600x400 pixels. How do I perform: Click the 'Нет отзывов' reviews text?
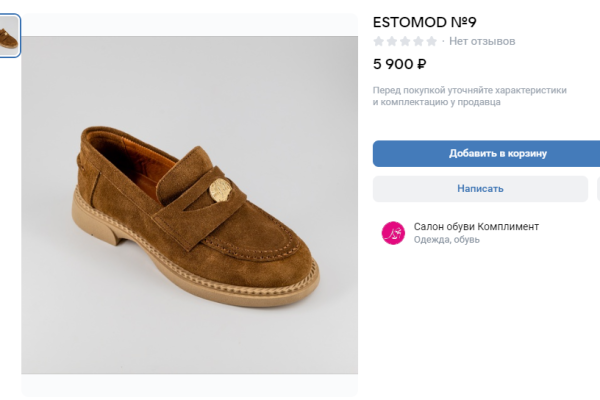pos(482,42)
